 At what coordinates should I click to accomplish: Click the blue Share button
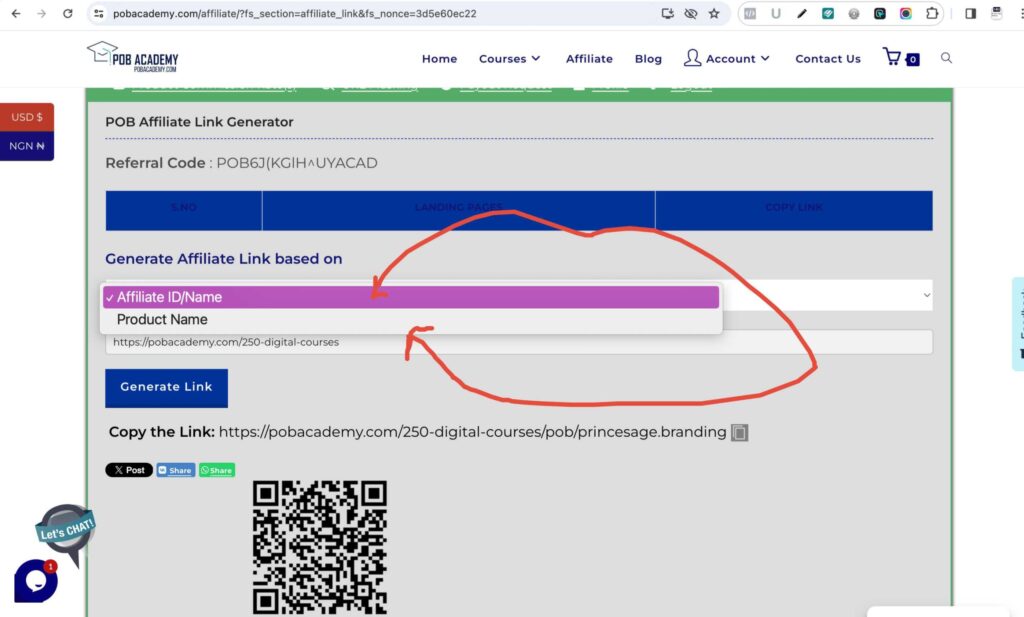point(176,470)
